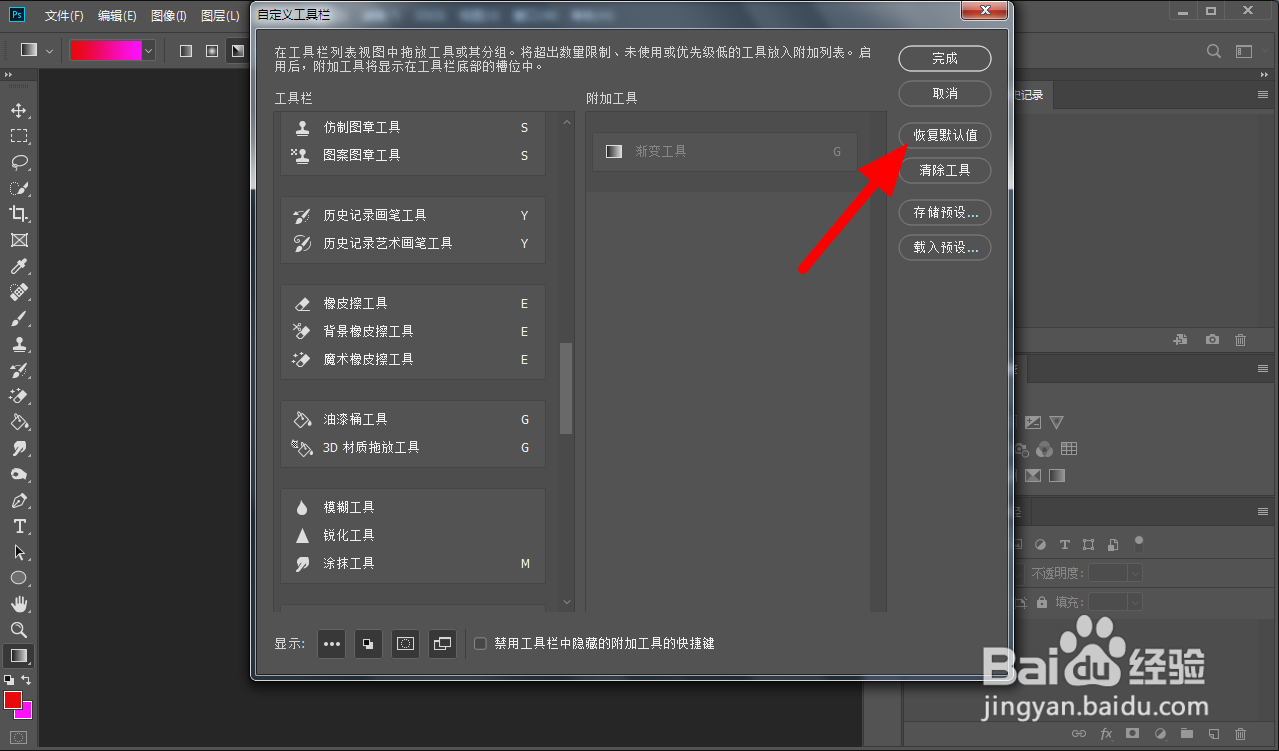Enable disable shortcuts for hidden extra tools
1279x751 pixels.
point(480,644)
